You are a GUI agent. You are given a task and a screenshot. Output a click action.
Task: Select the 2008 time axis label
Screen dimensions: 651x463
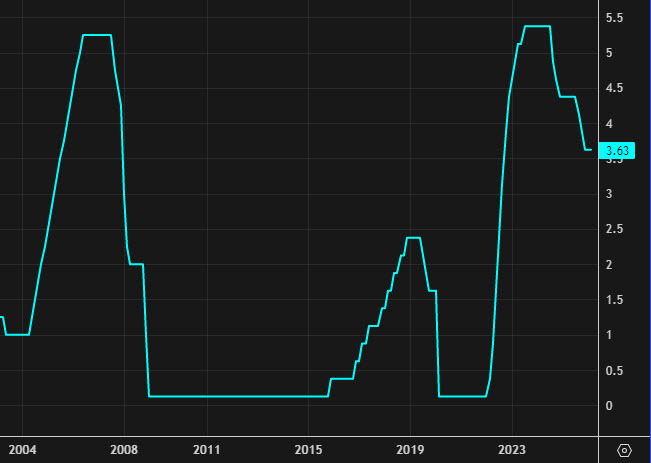pyautogui.click(x=125, y=450)
